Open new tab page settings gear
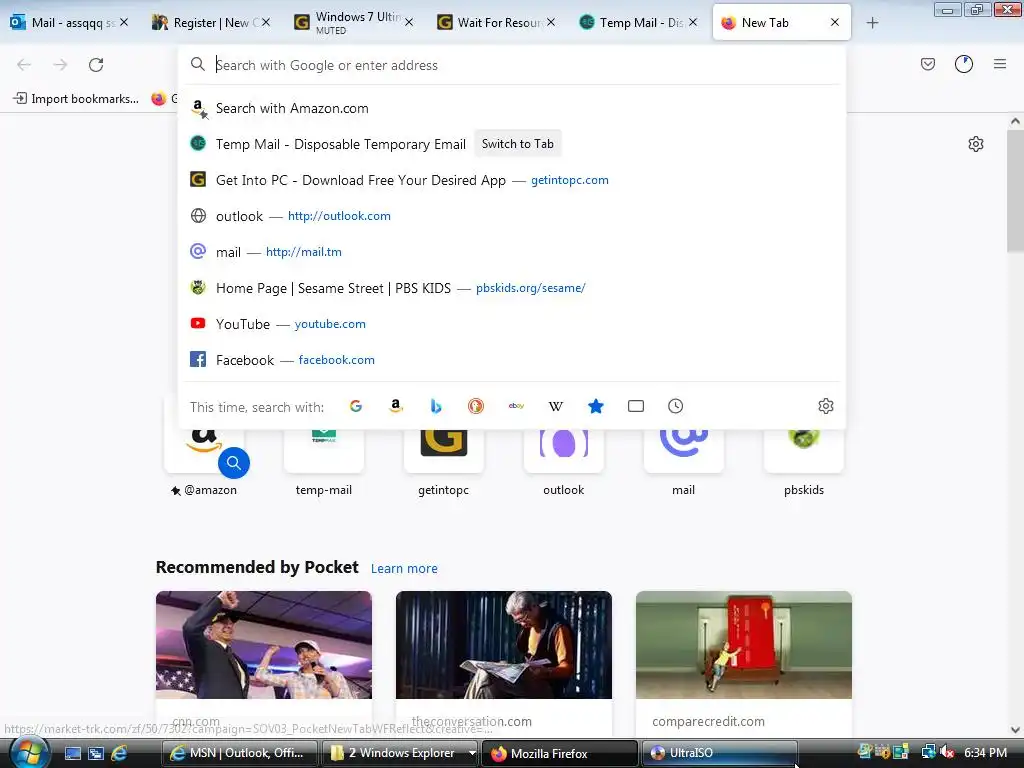This screenshot has height=768, width=1024. (976, 144)
